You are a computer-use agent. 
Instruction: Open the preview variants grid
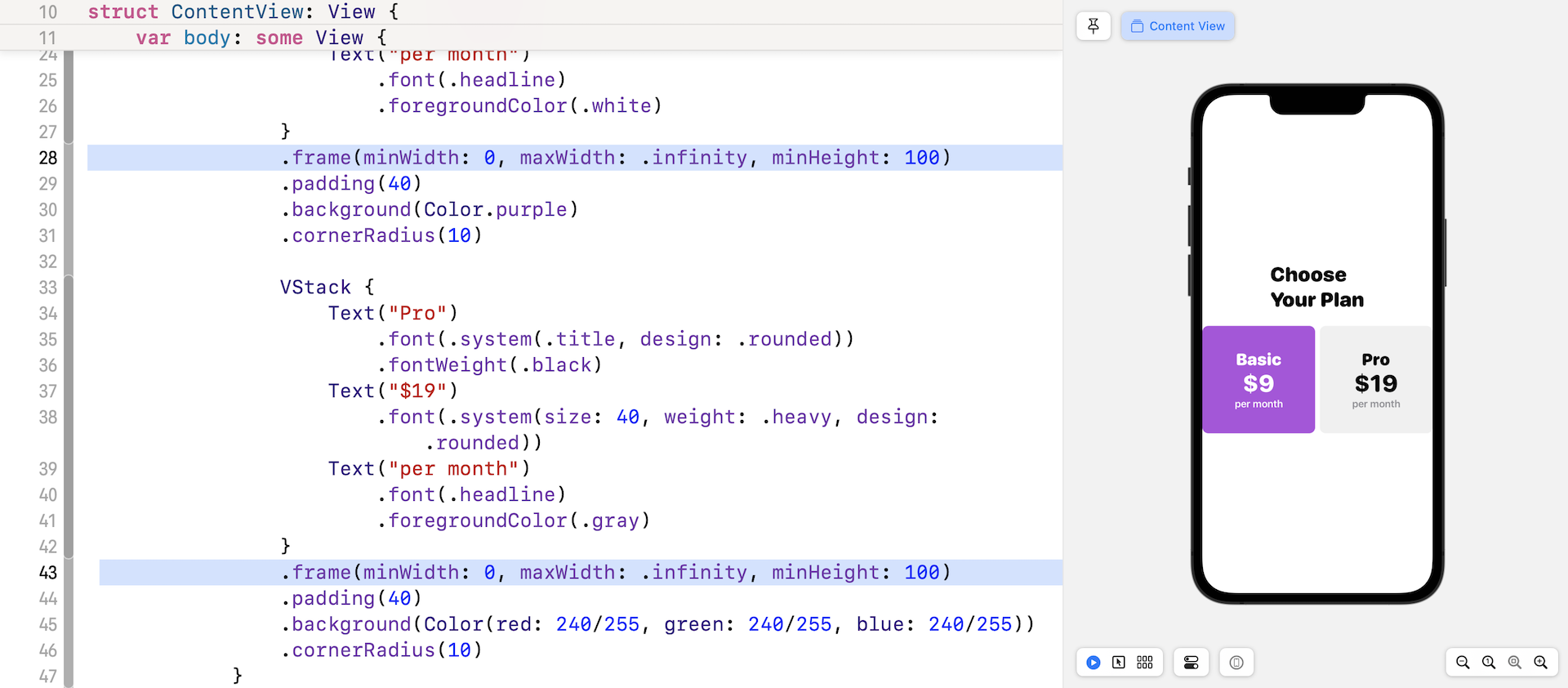coord(1145,663)
